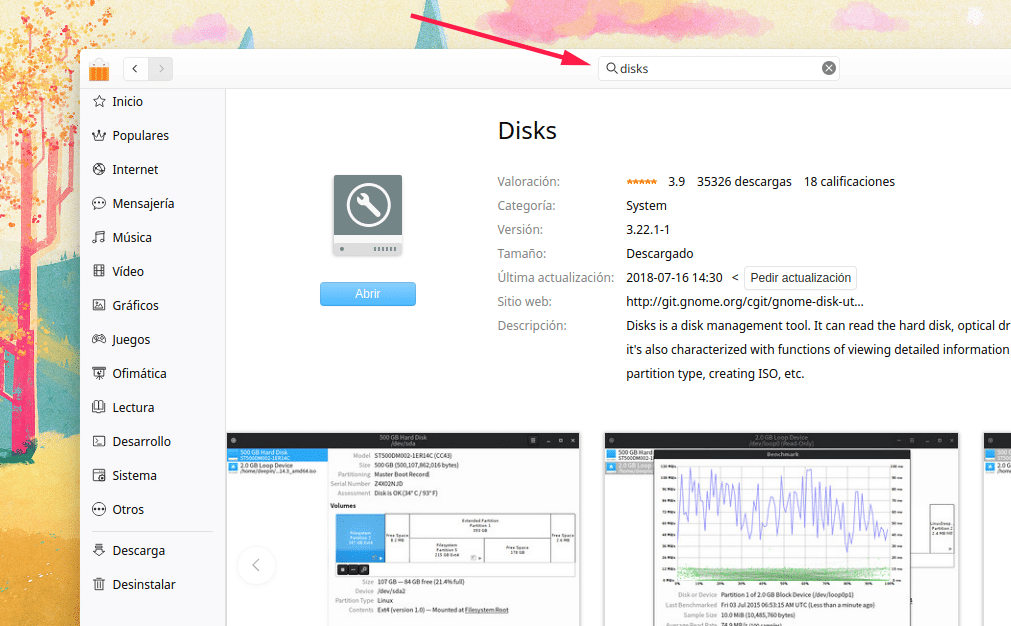Open the first Disks screenshot thumbnail
Image resolution: width=1011 pixels, height=626 pixels.
point(403,529)
